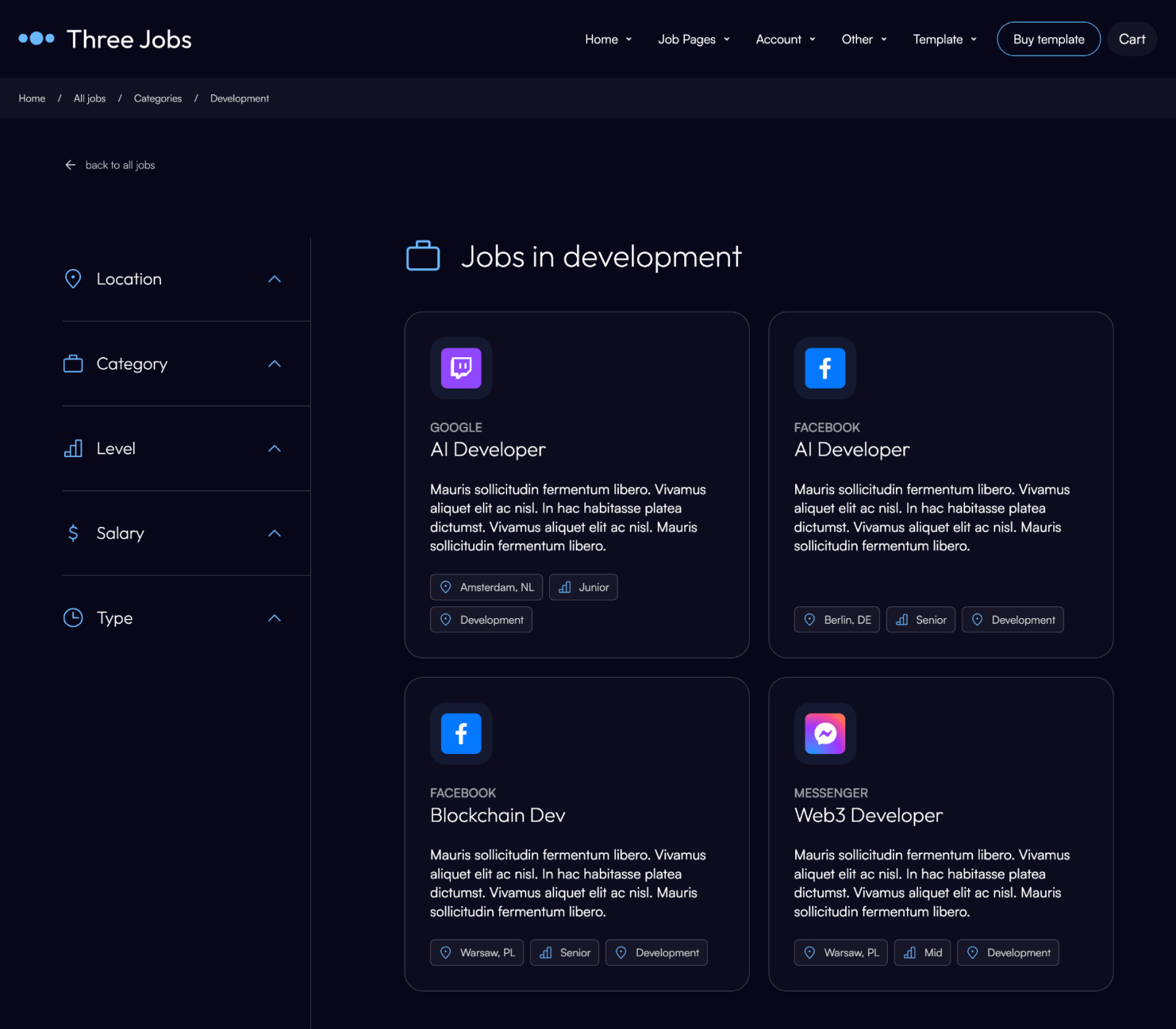Click icon in Google card's Development tag
This screenshot has width=1176, height=1029.
tap(445, 620)
